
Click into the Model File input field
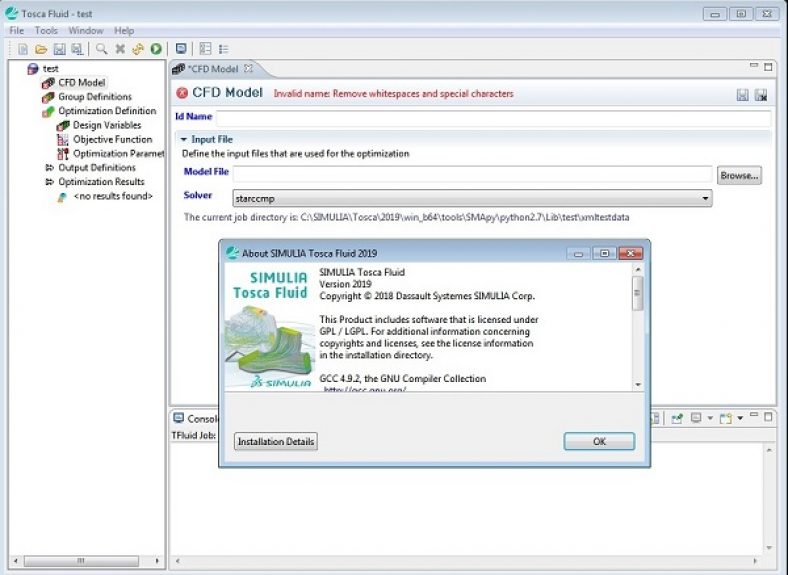click(472, 174)
